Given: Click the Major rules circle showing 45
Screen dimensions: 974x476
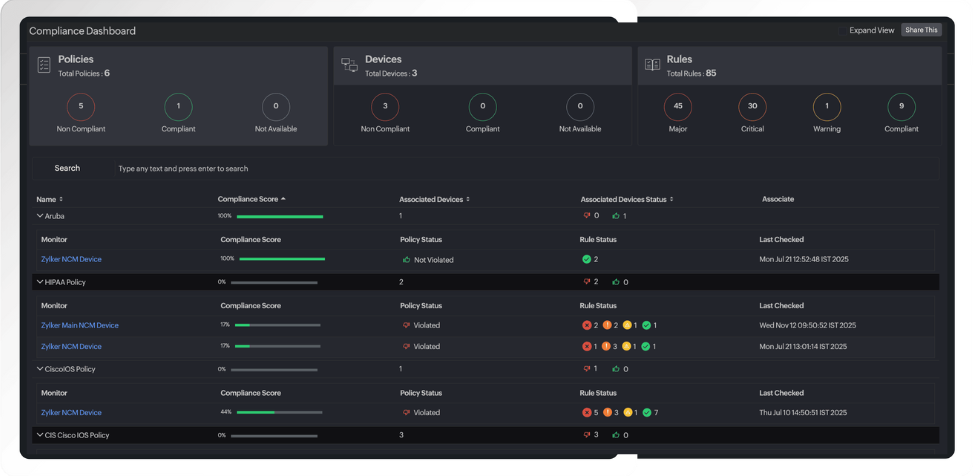Looking at the screenshot, I should [678, 106].
